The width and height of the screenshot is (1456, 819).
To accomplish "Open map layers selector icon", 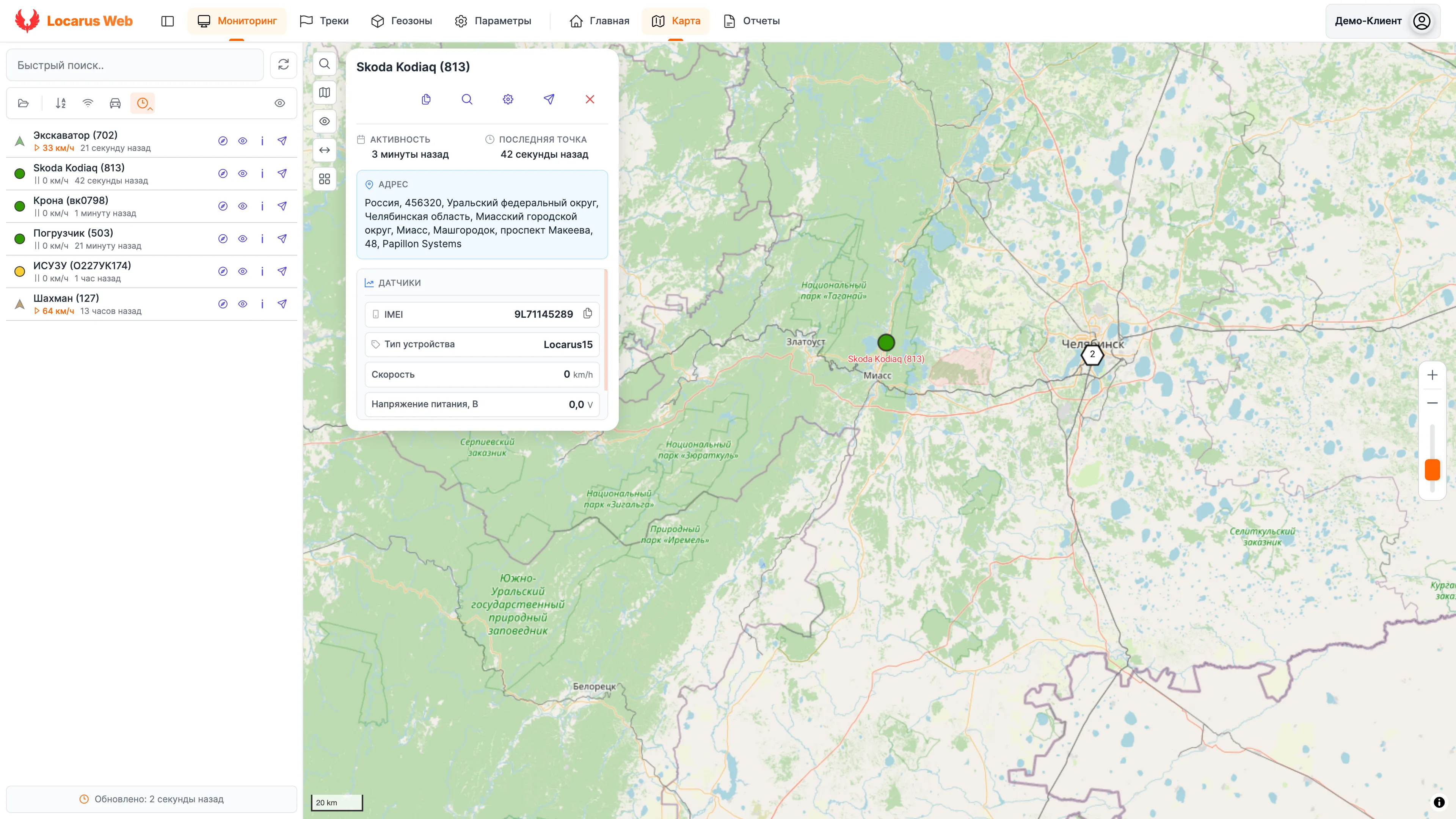I will pyautogui.click(x=325, y=93).
